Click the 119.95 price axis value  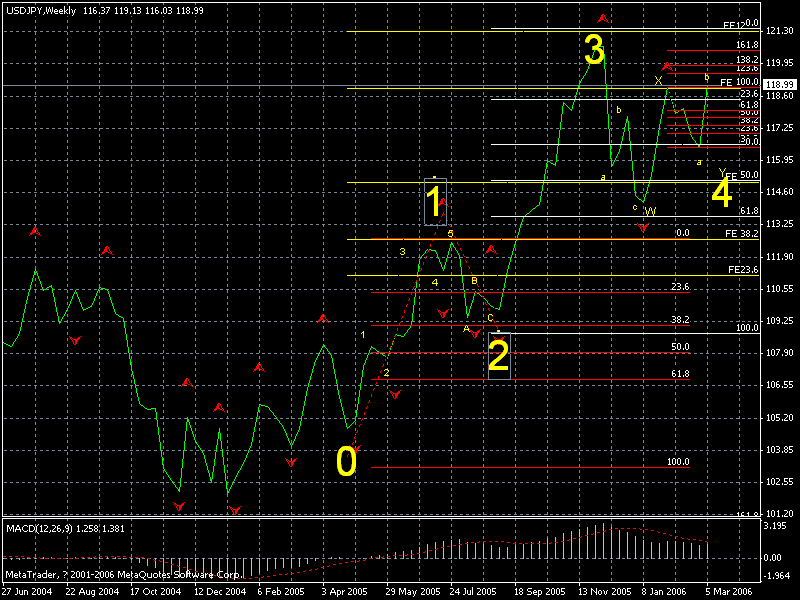pyautogui.click(x=780, y=63)
